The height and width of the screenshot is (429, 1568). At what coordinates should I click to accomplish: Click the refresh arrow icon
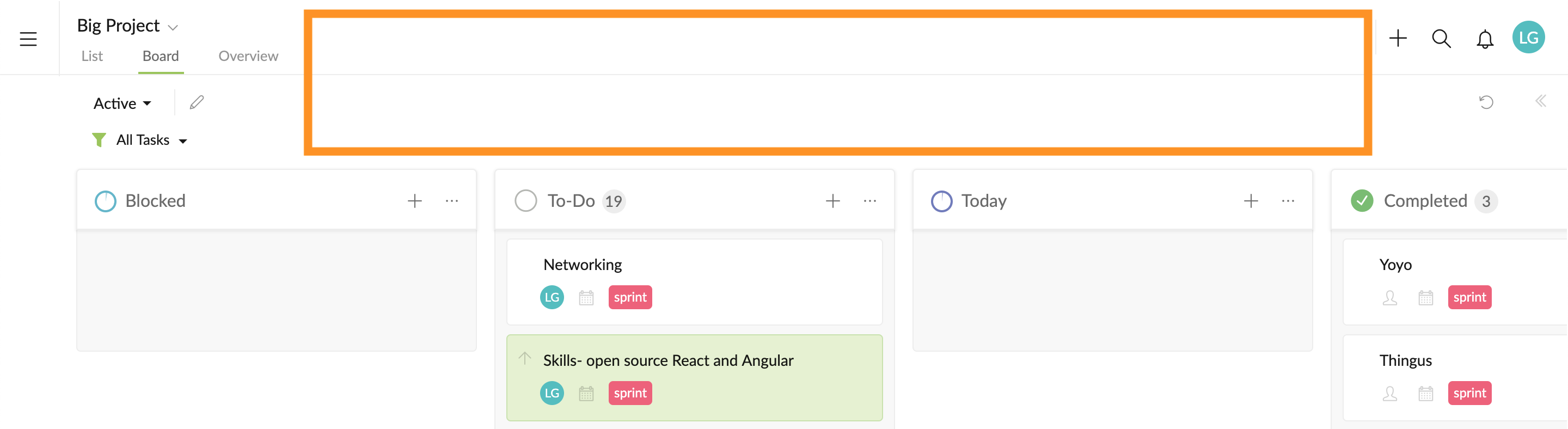tap(1486, 102)
